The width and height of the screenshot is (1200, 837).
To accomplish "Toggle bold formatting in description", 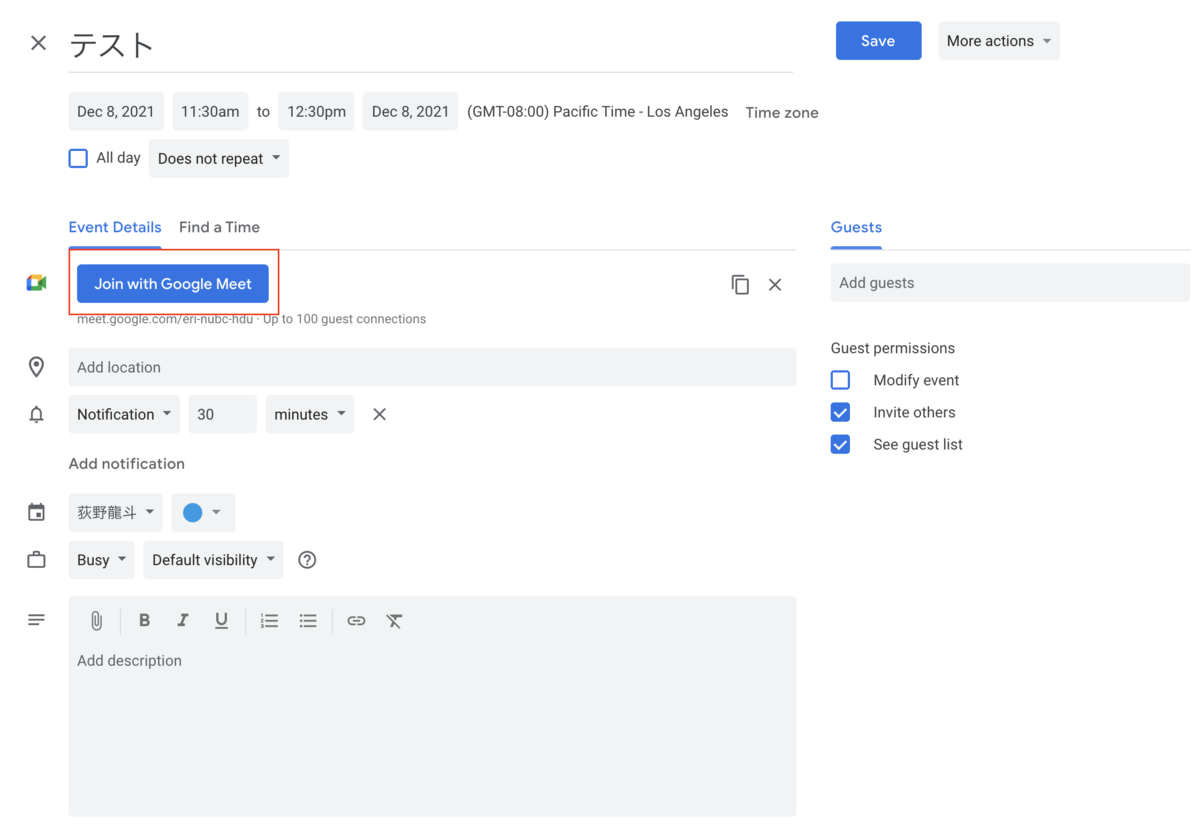I will coord(144,621).
